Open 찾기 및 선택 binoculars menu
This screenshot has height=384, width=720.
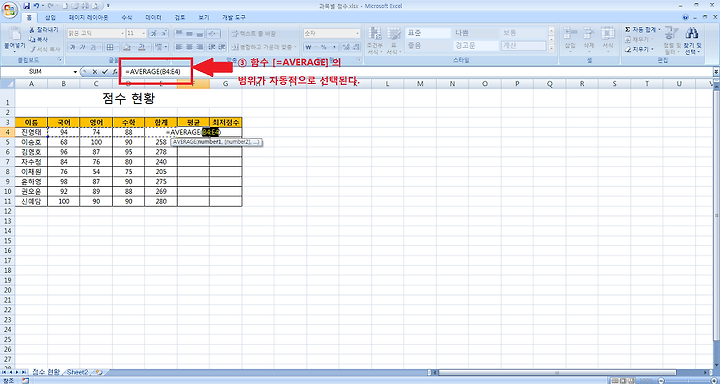[x=692, y=40]
